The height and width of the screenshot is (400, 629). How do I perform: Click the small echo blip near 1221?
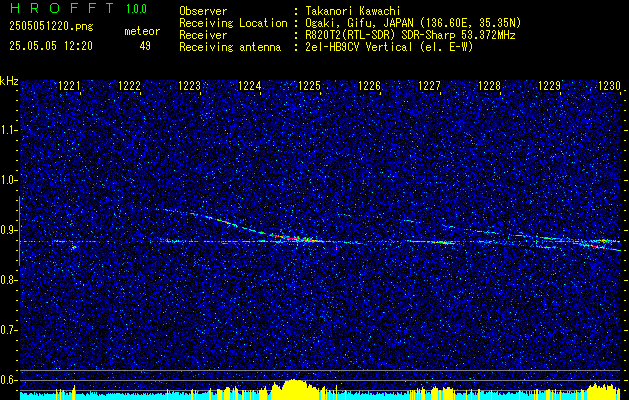pos(74,248)
